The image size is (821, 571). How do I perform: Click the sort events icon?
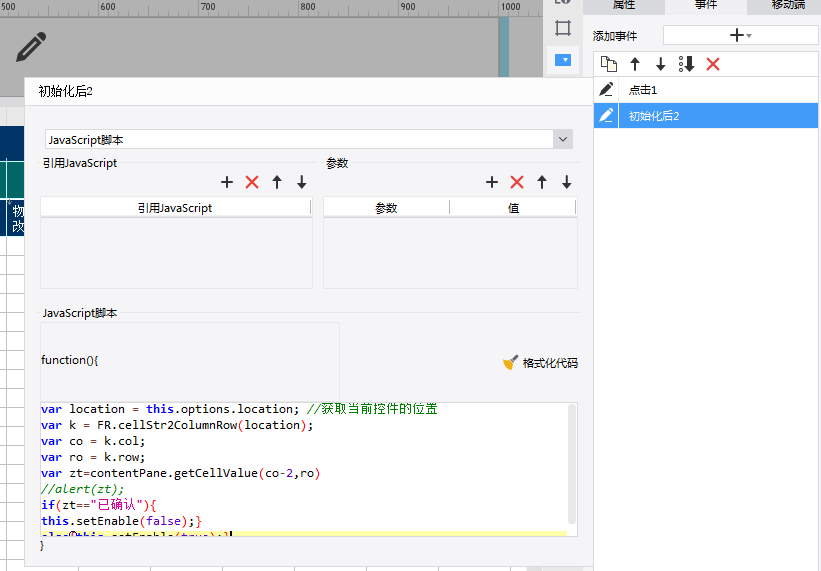(x=686, y=64)
